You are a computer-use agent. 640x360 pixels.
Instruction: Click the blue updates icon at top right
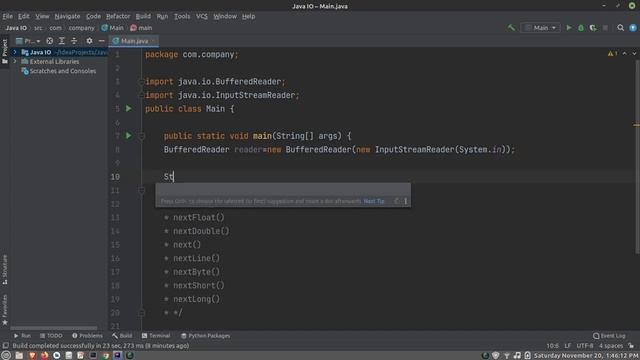633,28
